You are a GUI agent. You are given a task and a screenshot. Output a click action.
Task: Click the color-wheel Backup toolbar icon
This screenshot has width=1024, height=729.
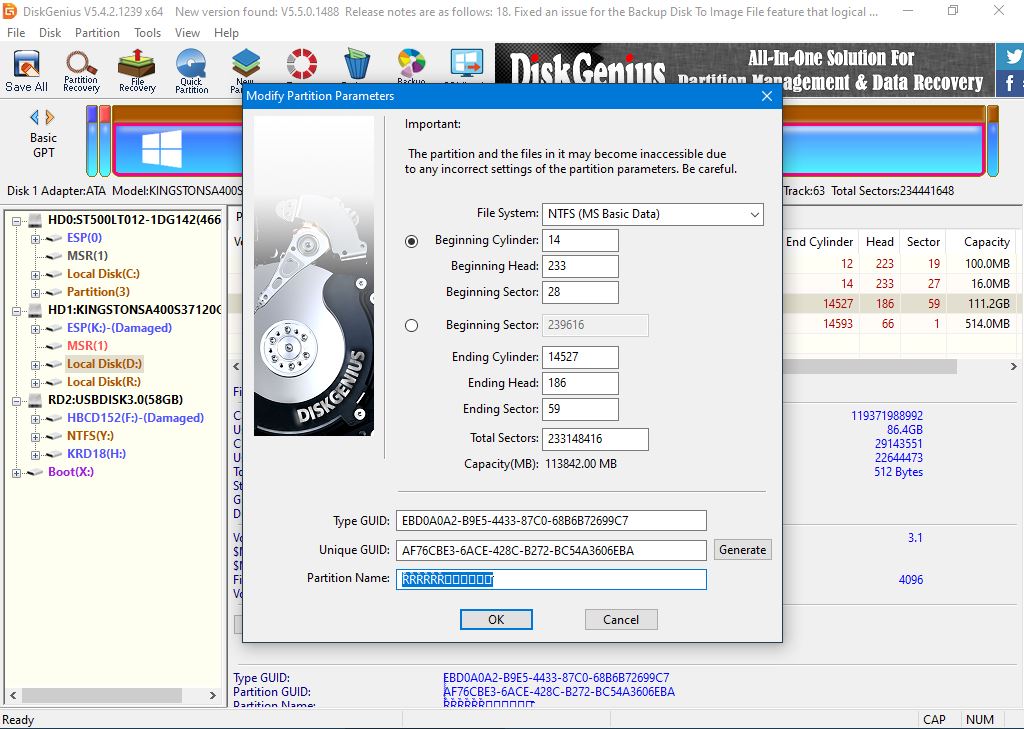(x=411, y=65)
